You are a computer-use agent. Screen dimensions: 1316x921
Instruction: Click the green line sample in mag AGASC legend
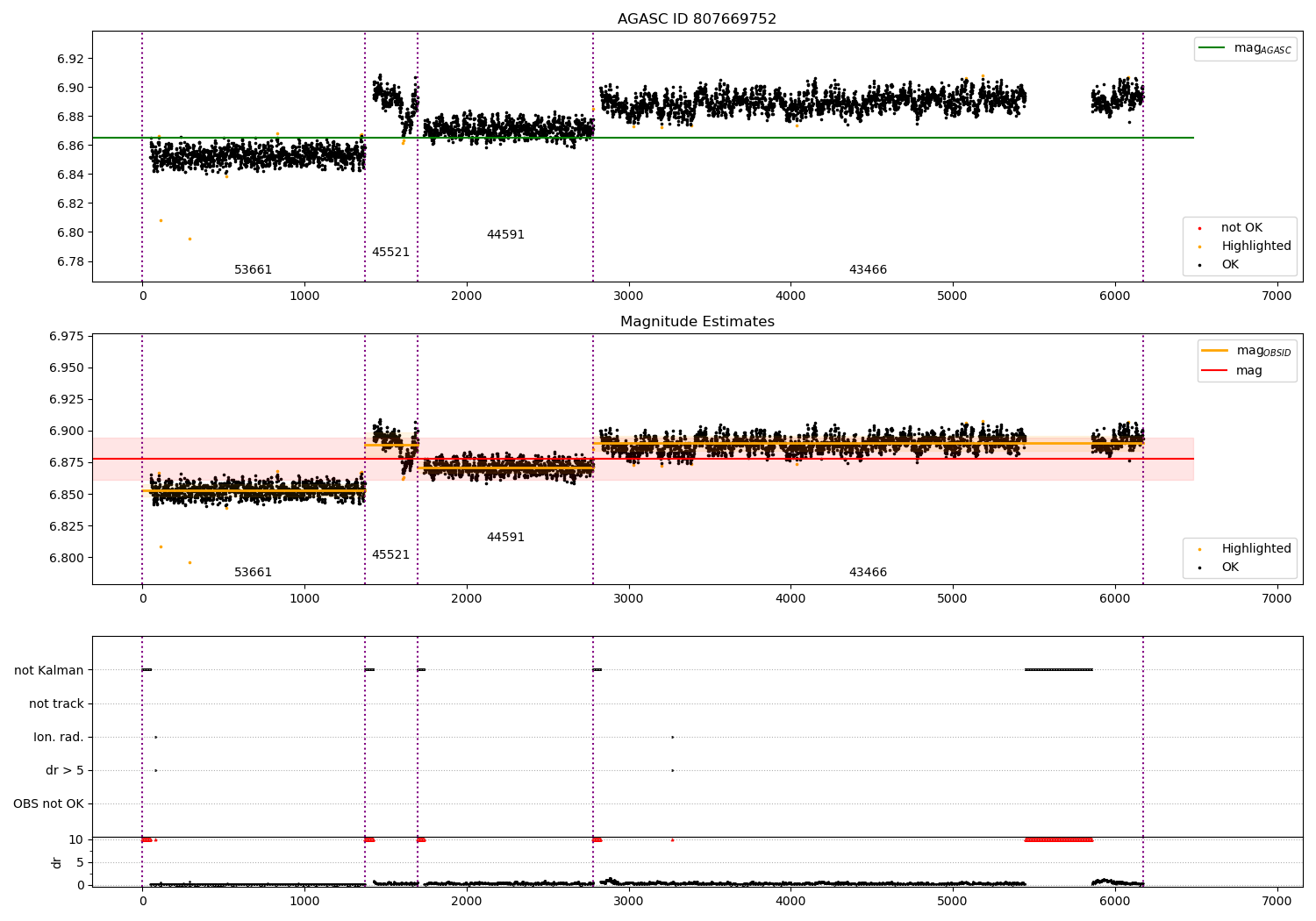(x=1212, y=47)
